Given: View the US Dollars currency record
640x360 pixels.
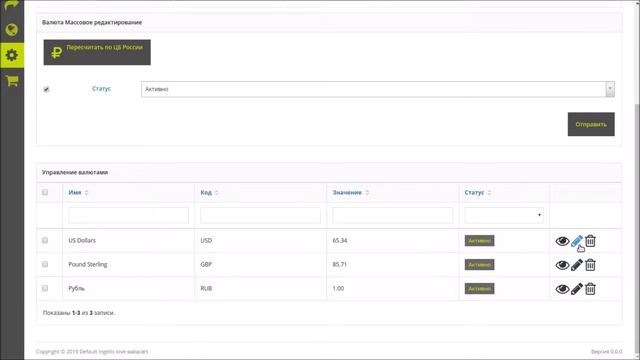Looking at the screenshot, I should coord(562,241).
